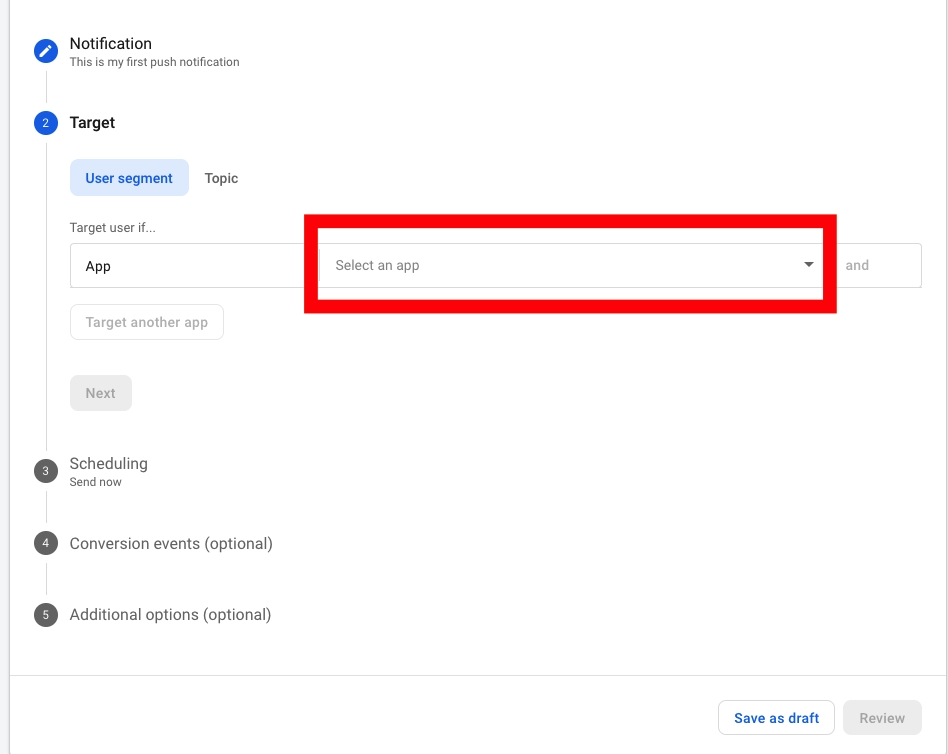Switch to the User segment tab
The image size is (948, 754).
coord(129,178)
